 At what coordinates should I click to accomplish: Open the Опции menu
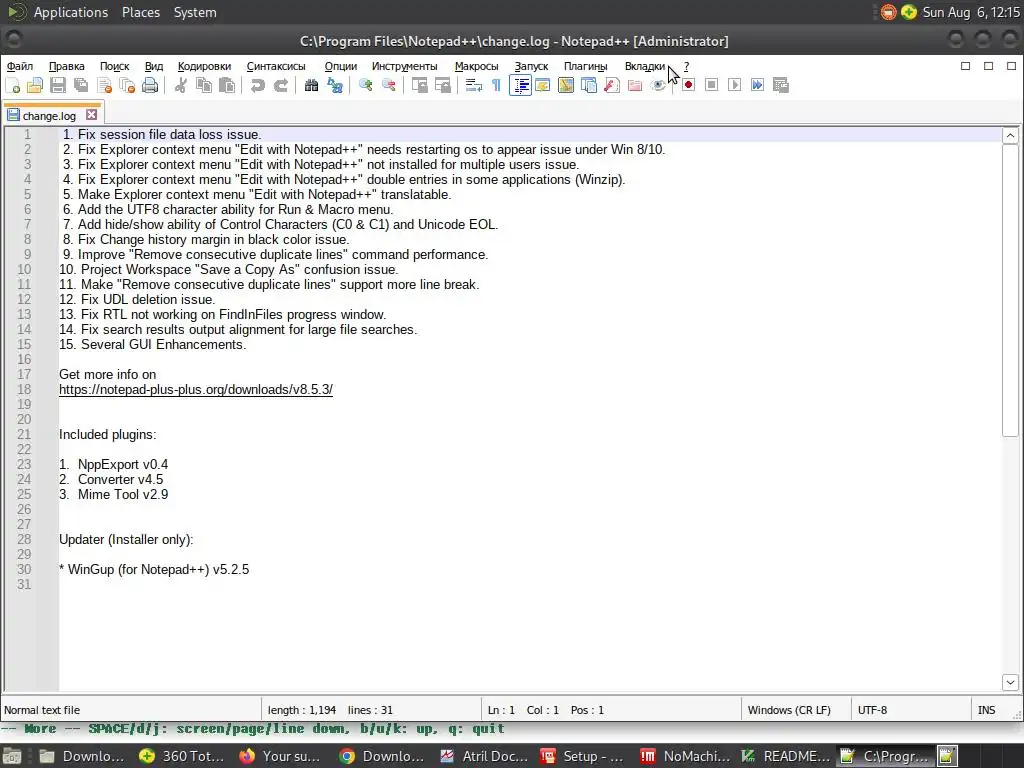click(x=341, y=66)
